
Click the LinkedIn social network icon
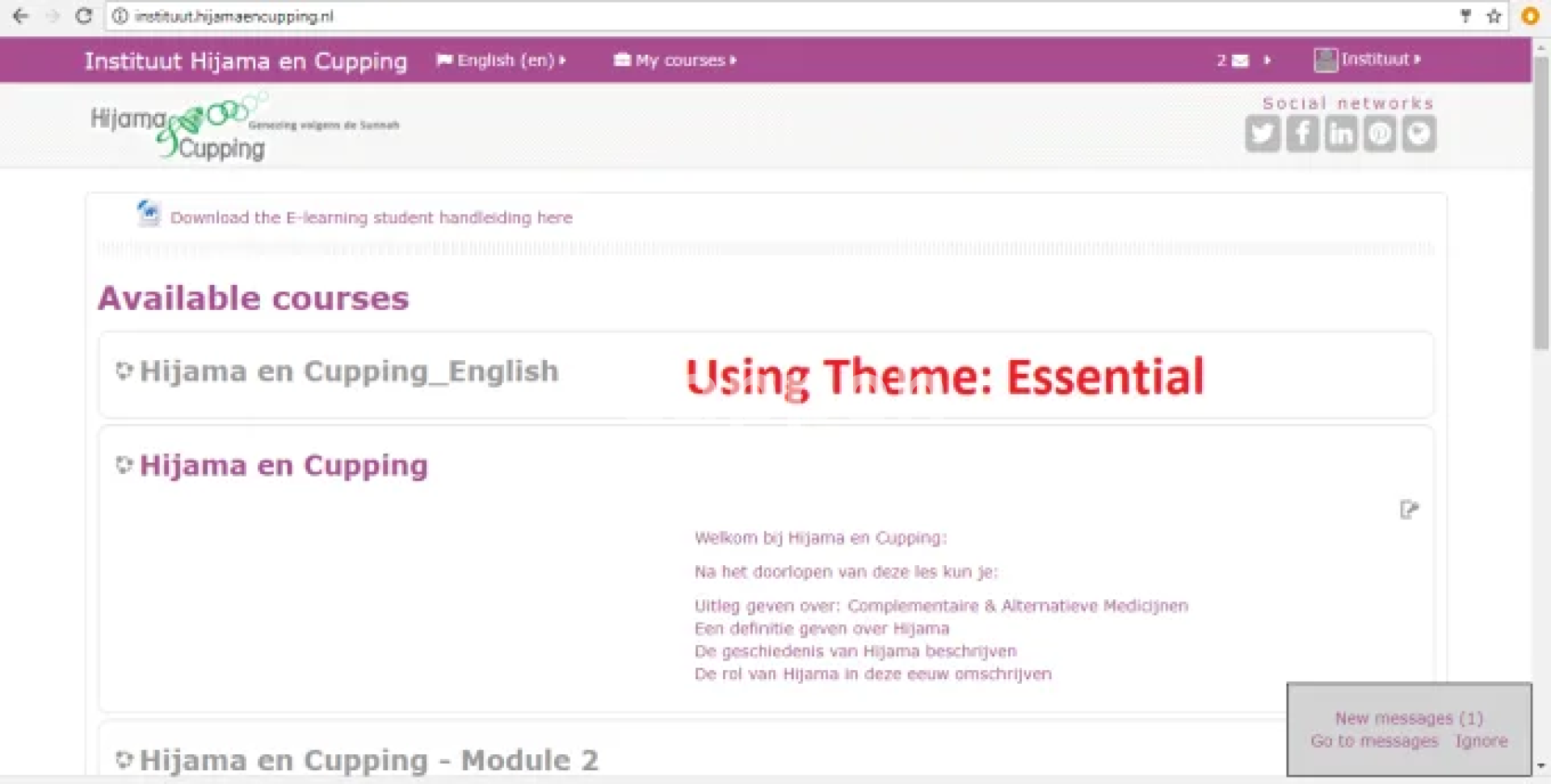coord(1341,134)
